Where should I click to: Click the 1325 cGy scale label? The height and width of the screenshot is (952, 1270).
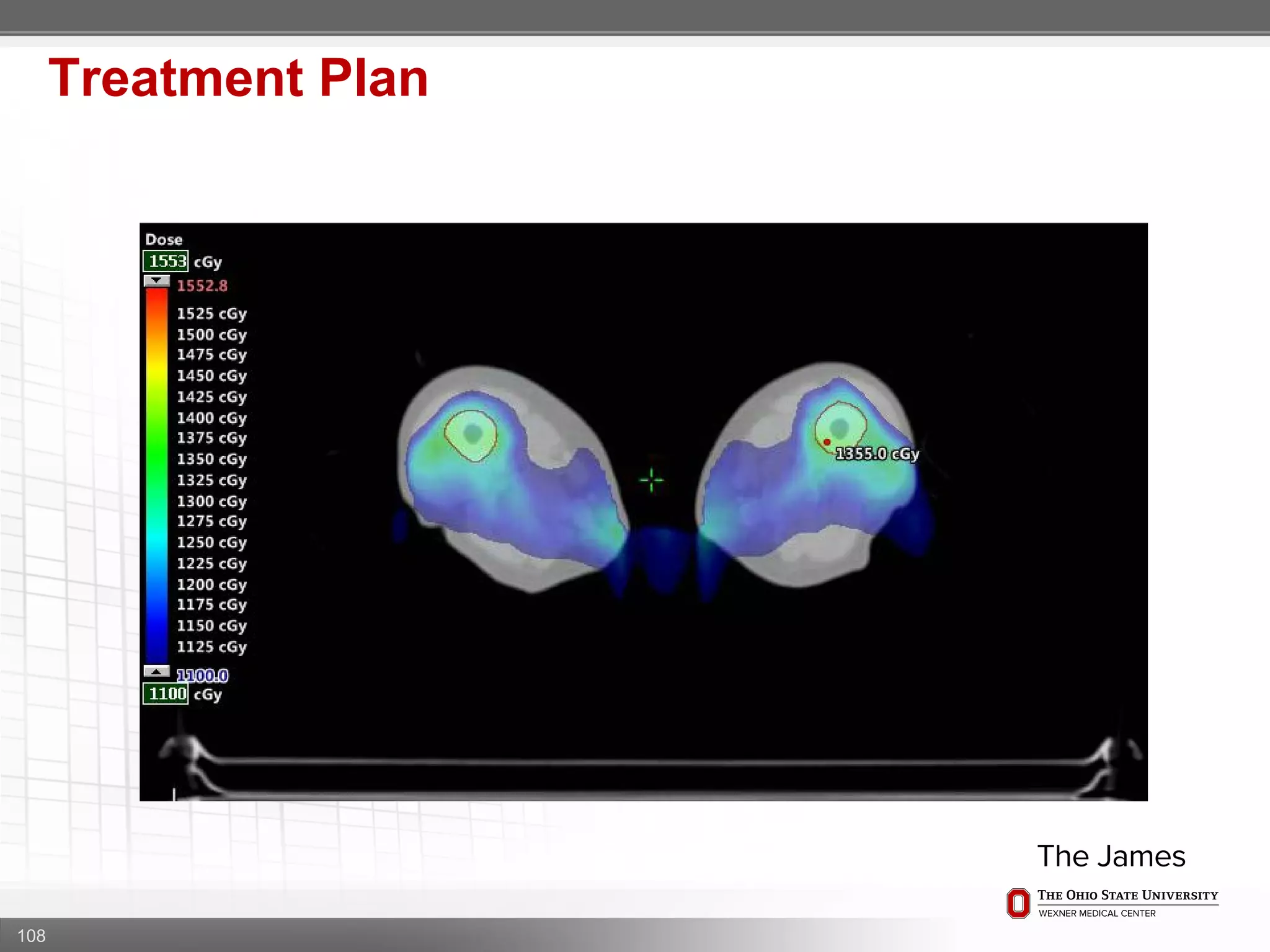pyautogui.click(x=211, y=480)
